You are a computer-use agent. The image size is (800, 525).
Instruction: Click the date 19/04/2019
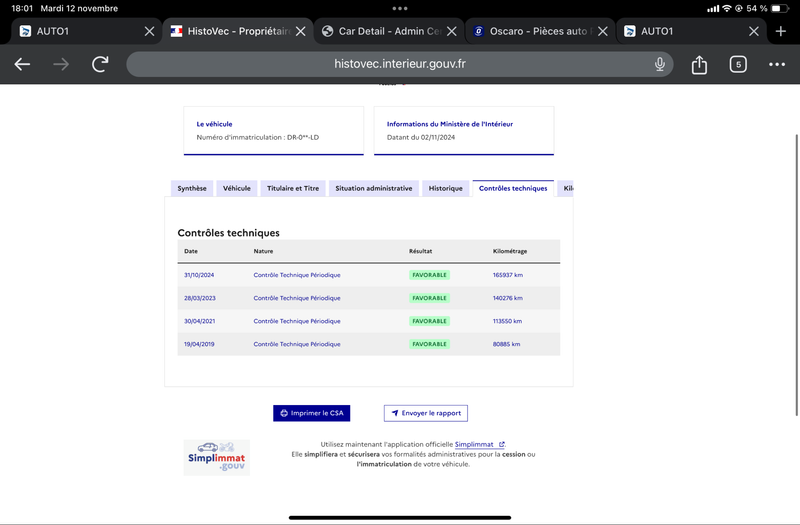click(199, 344)
